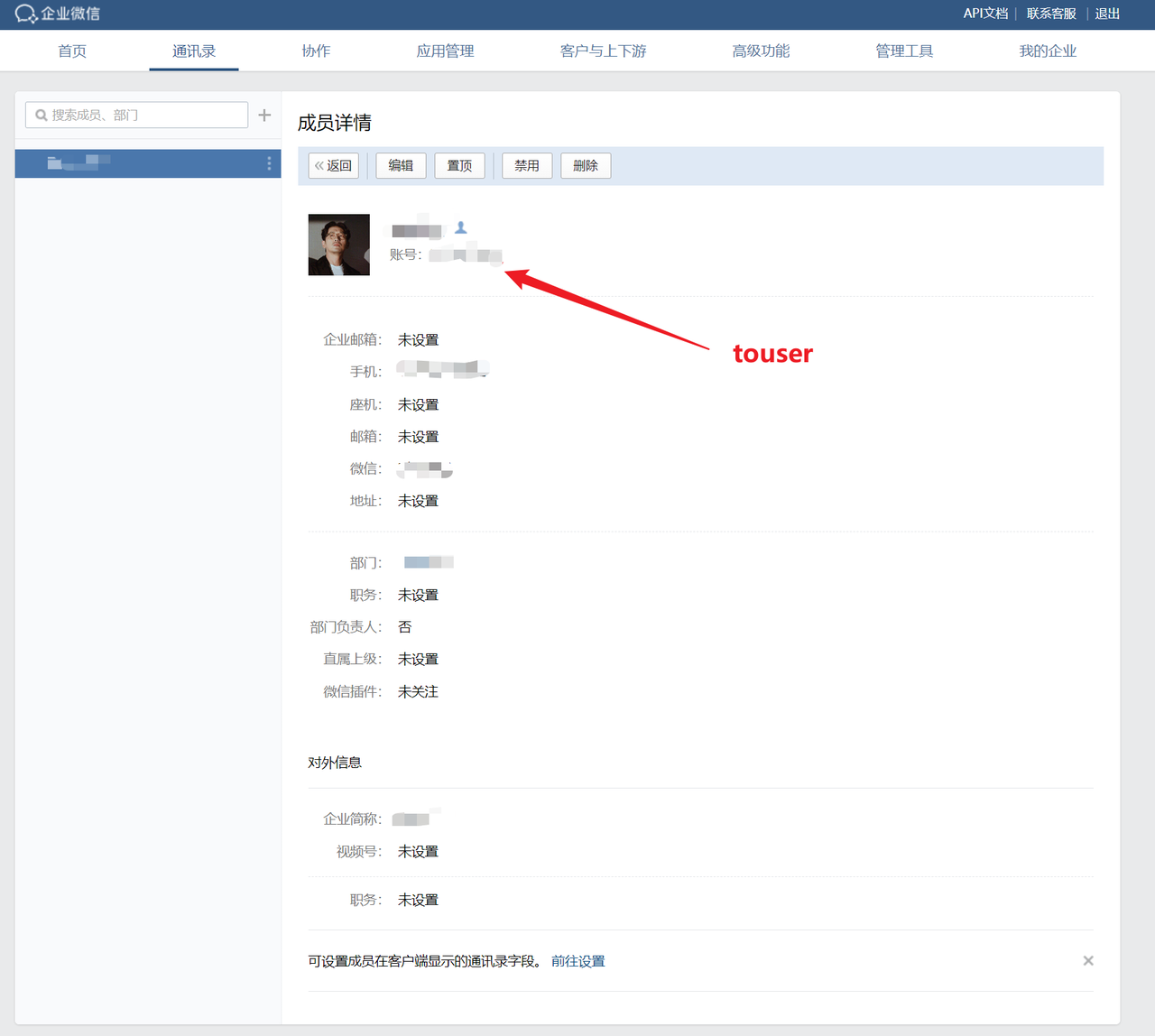Click the 成员详情 heading
Viewport: 1155px width, 1036px height.
coord(335,123)
